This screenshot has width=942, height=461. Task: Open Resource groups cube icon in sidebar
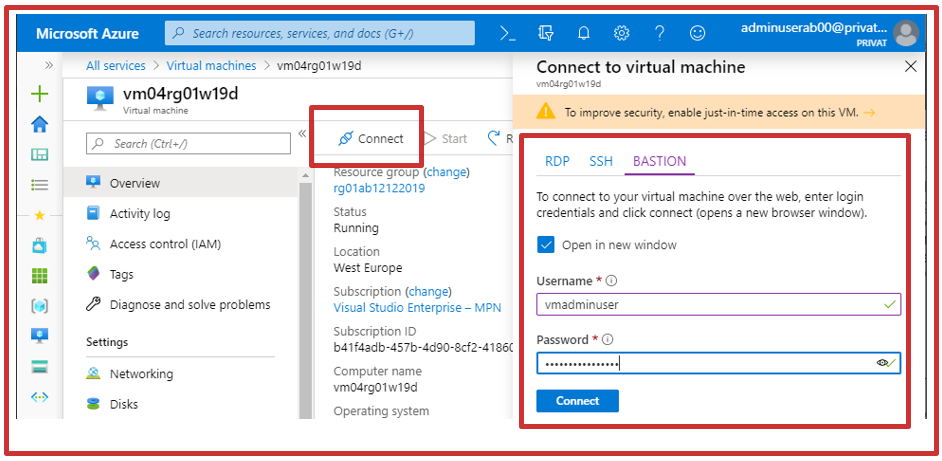(40, 306)
